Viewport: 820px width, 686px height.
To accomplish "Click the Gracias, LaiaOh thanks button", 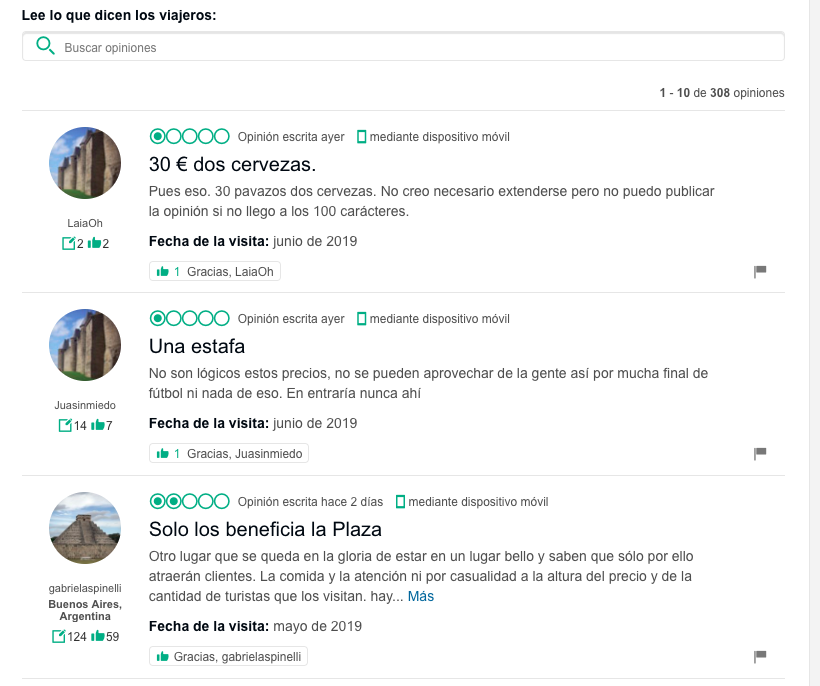I will point(214,271).
